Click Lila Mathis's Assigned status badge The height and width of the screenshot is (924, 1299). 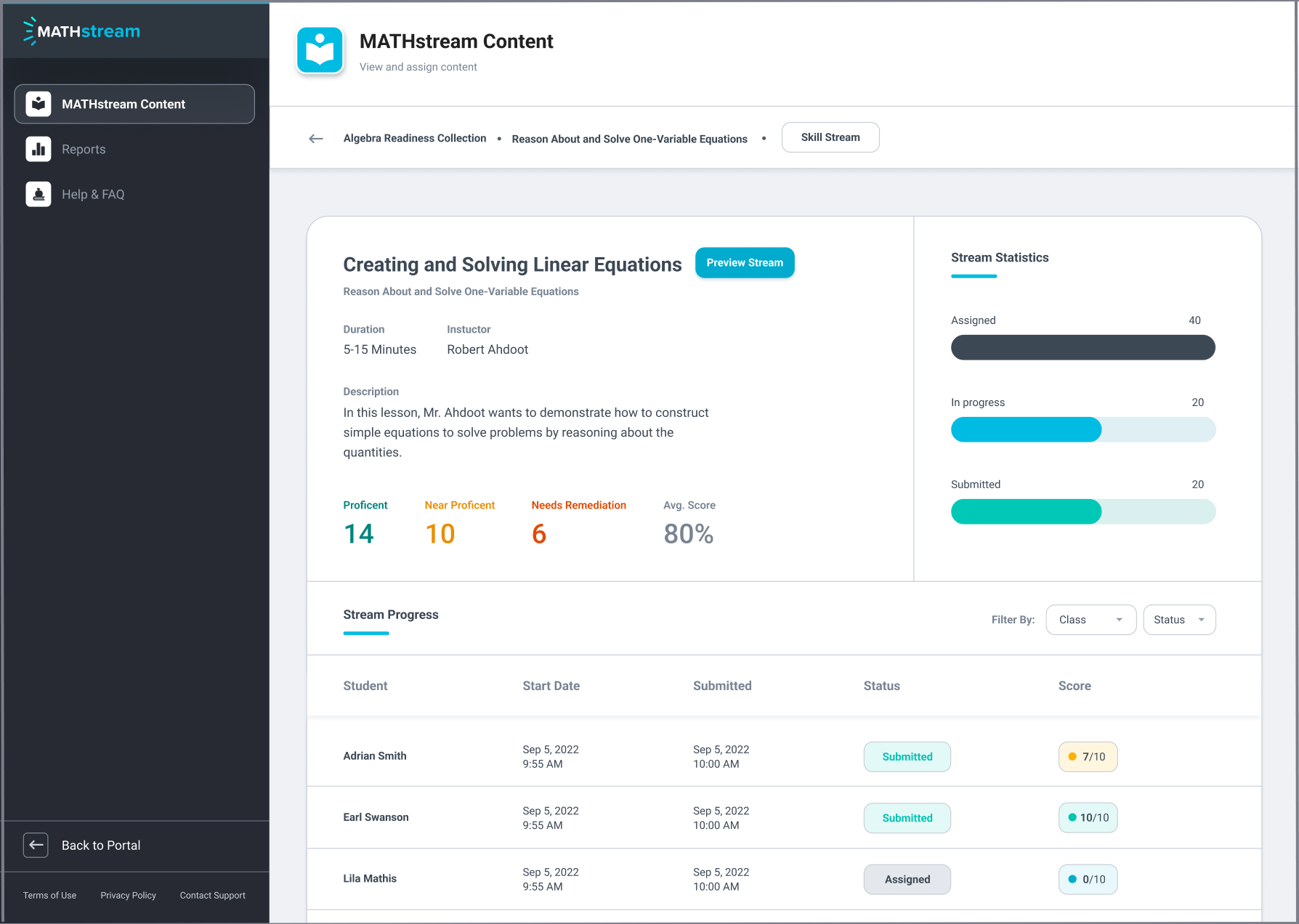pyautogui.click(x=907, y=879)
